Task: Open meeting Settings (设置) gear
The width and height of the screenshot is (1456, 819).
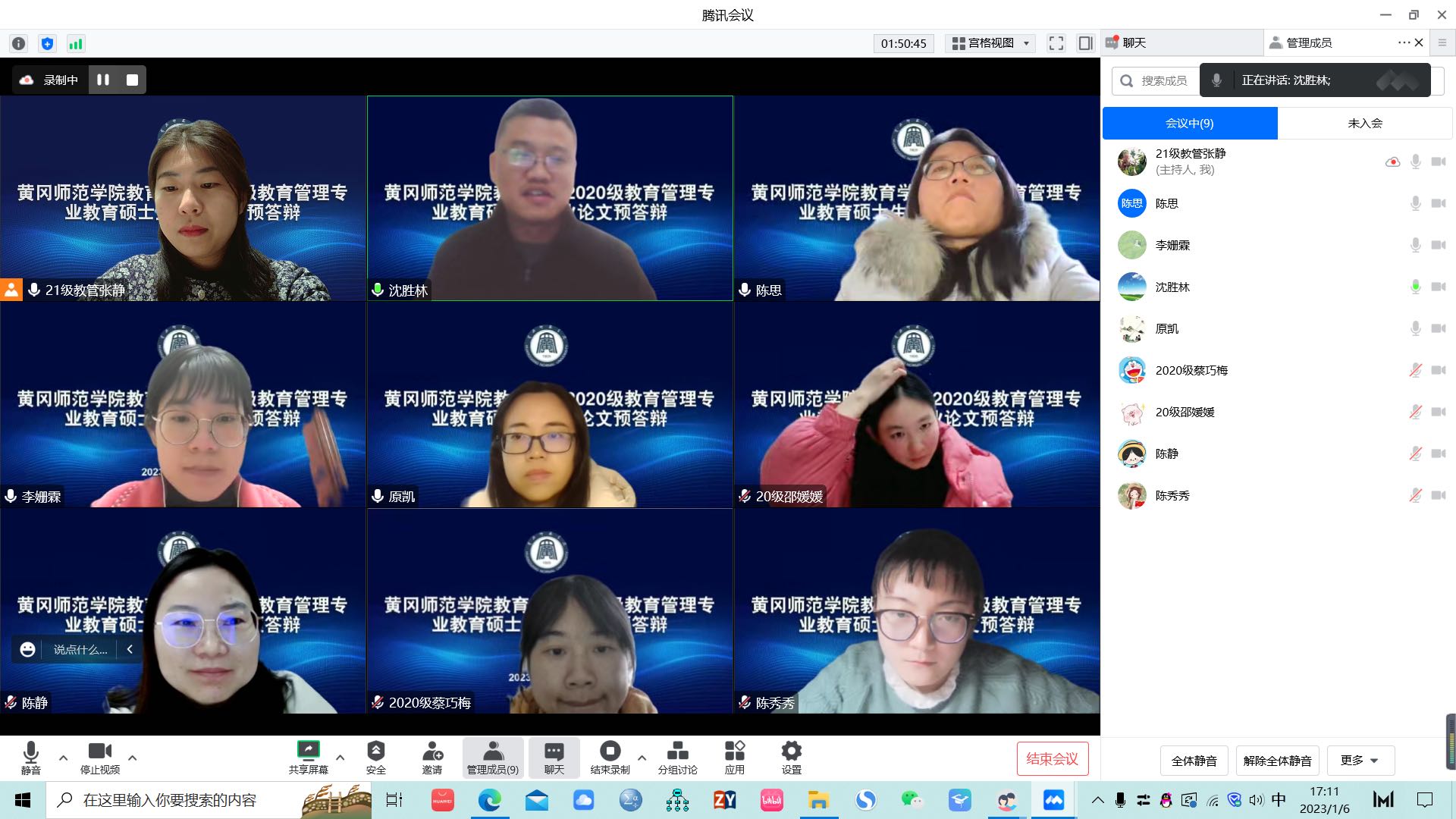Action: click(791, 757)
